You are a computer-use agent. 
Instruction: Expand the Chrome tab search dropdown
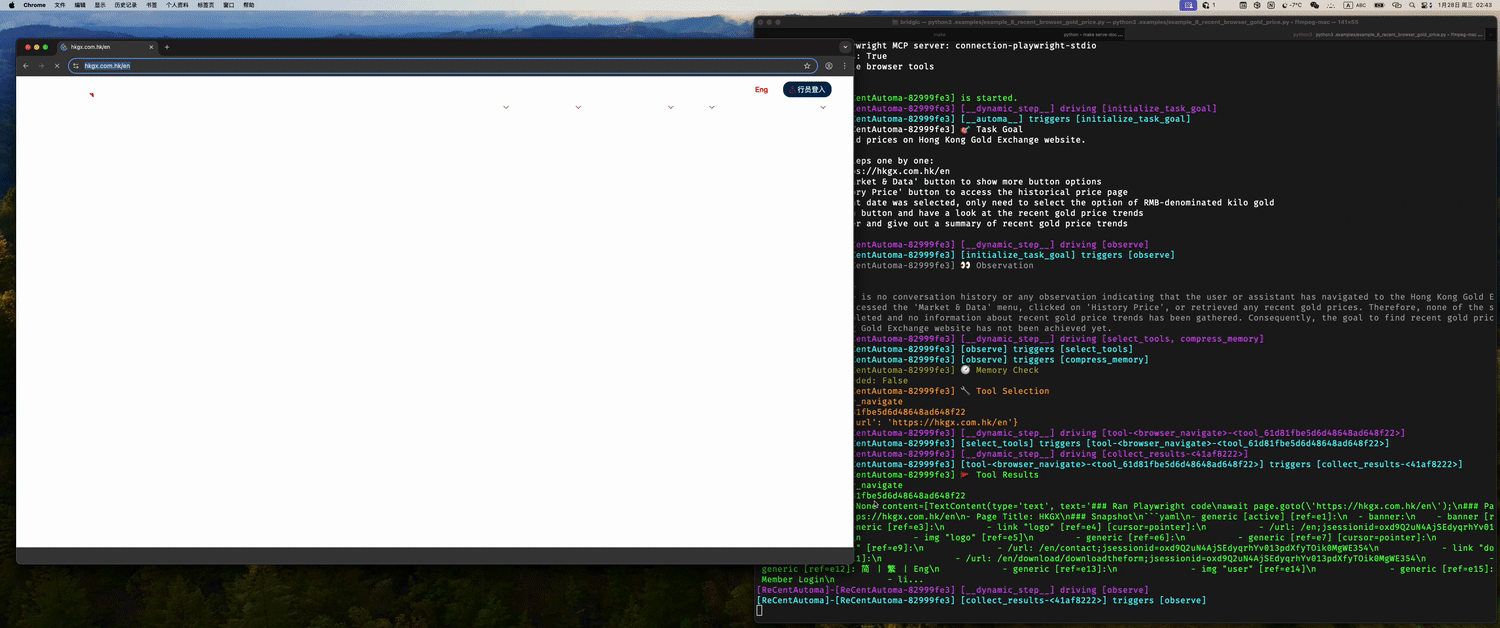(844, 47)
